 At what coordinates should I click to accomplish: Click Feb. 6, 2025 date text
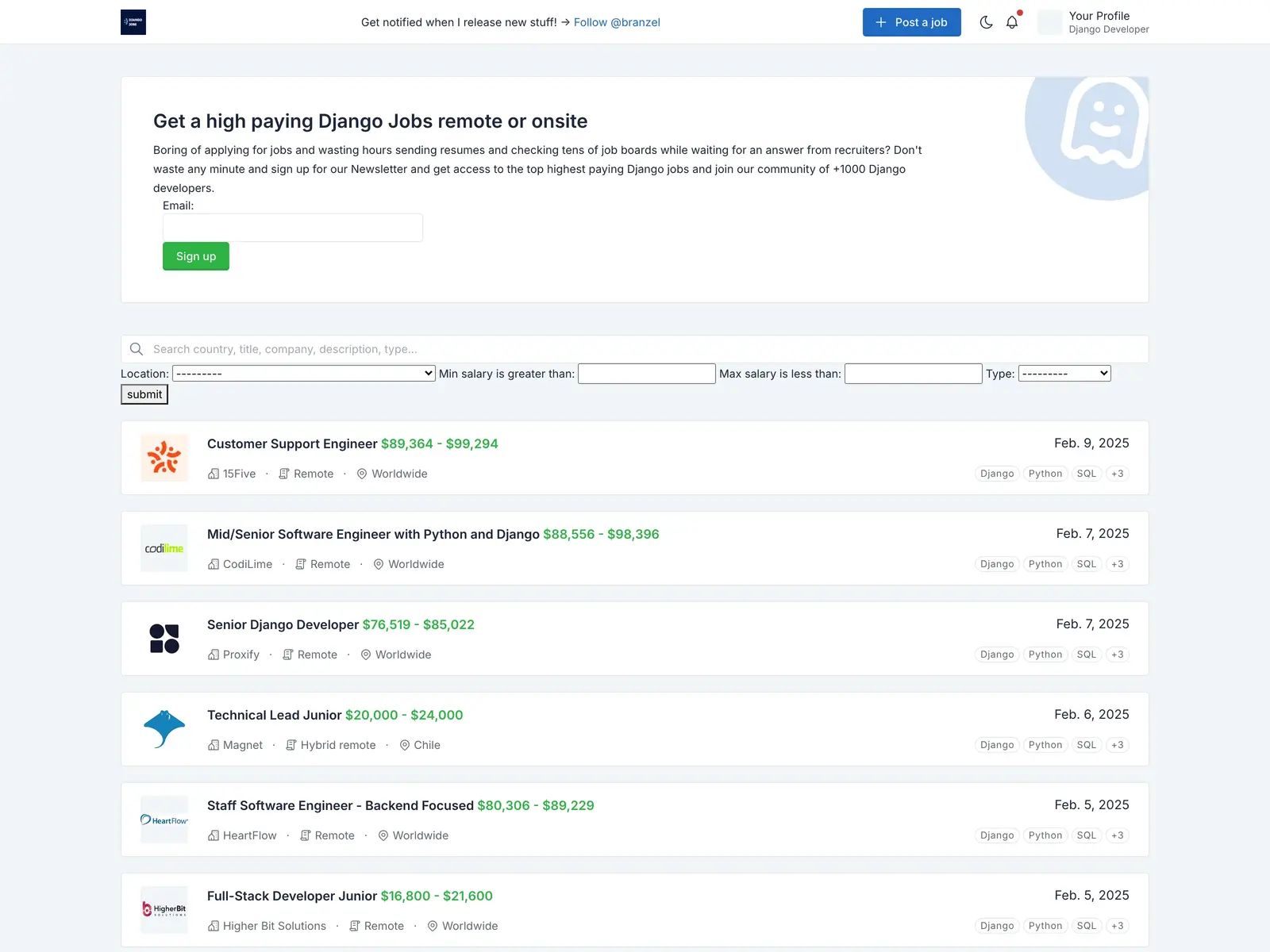point(1091,714)
